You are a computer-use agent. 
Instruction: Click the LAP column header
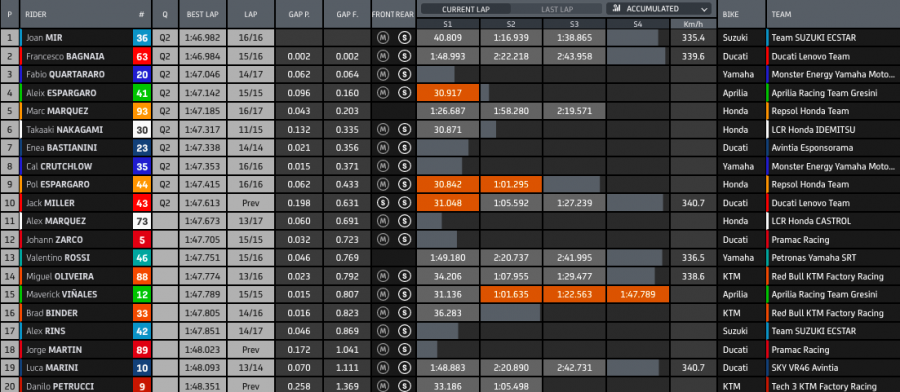(250, 14)
